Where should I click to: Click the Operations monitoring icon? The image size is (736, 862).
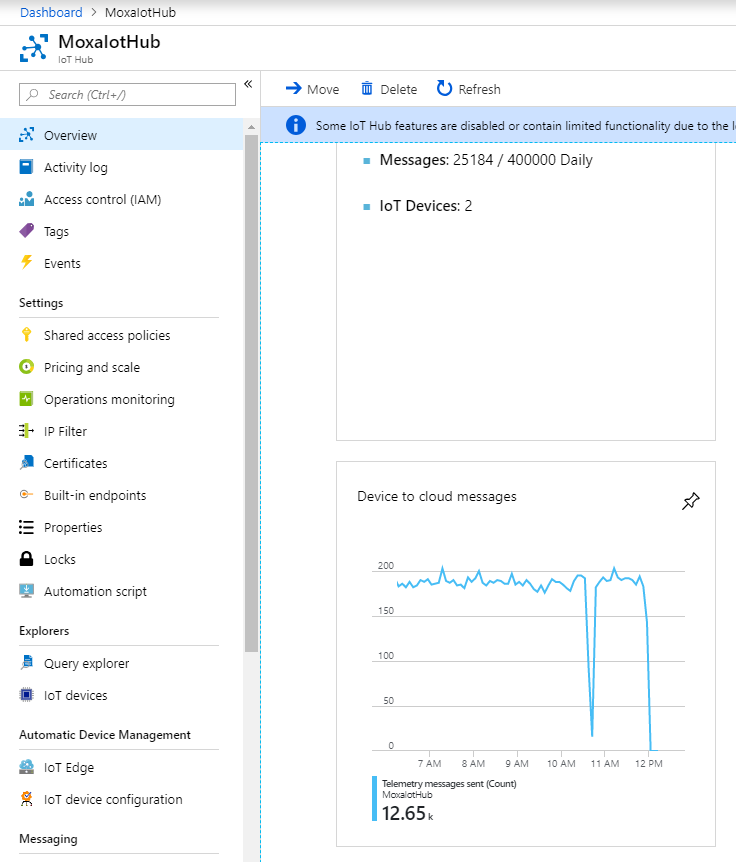pos(27,399)
